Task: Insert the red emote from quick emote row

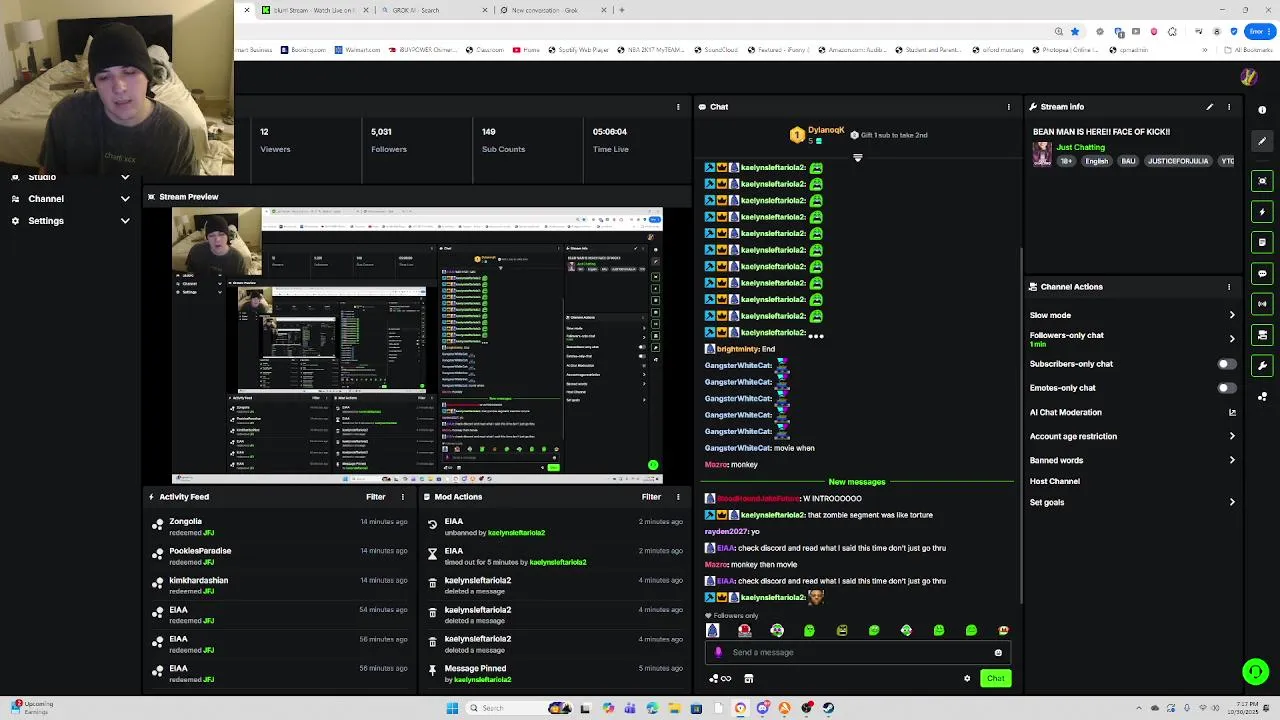Action: coord(744,630)
